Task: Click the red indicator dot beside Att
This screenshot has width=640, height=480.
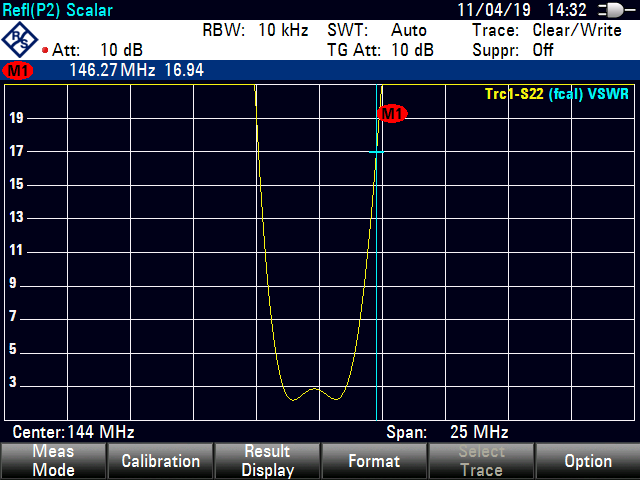Action: pos(46,49)
